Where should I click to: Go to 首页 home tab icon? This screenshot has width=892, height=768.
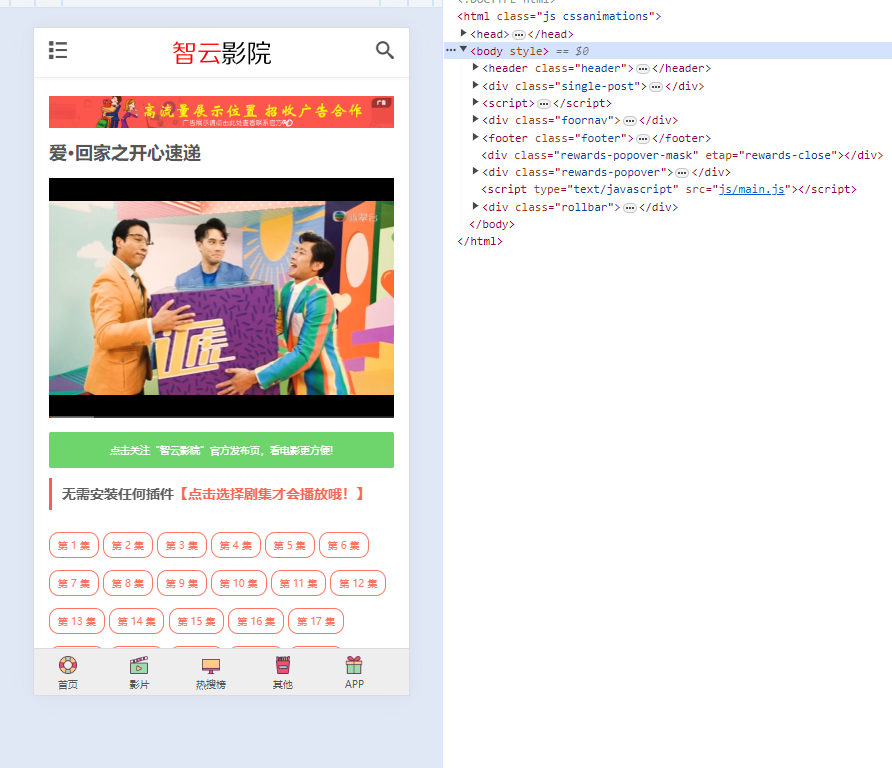point(68,665)
